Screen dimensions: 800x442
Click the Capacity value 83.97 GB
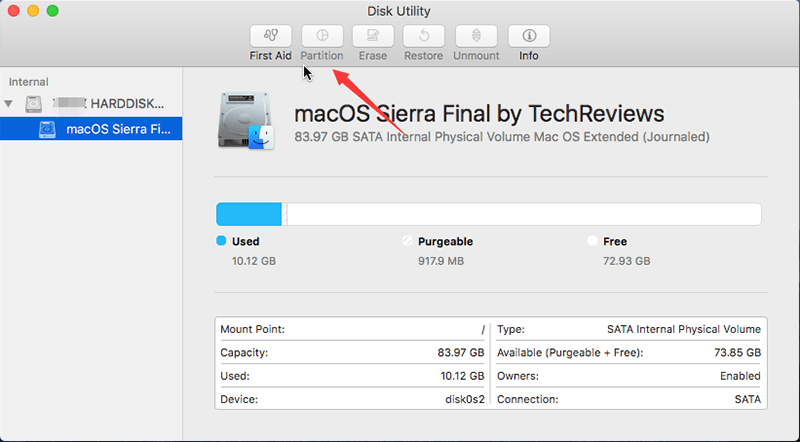pyautogui.click(x=461, y=353)
